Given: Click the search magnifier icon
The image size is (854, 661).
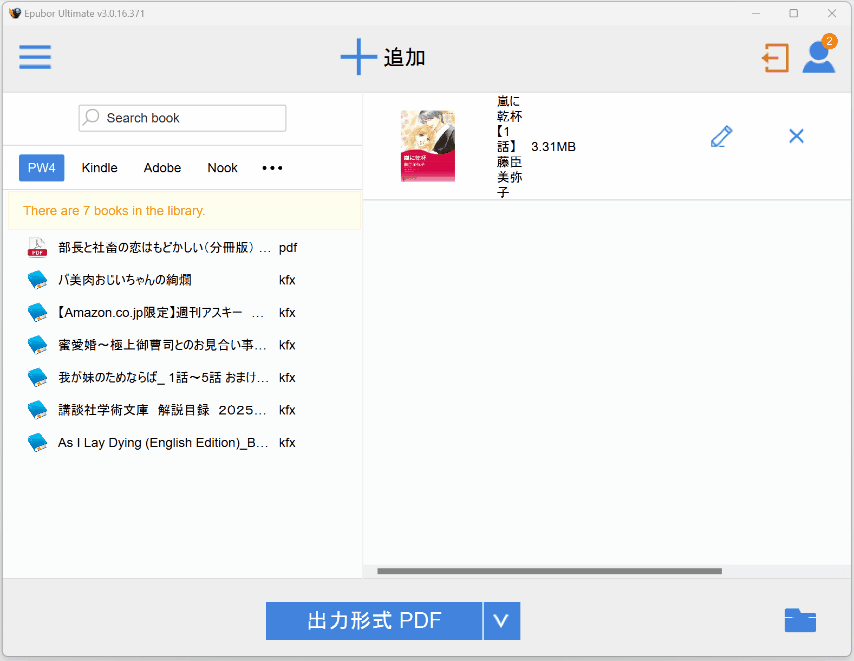Looking at the screenshot, I should pyautogui.click(x=92, y=117).
